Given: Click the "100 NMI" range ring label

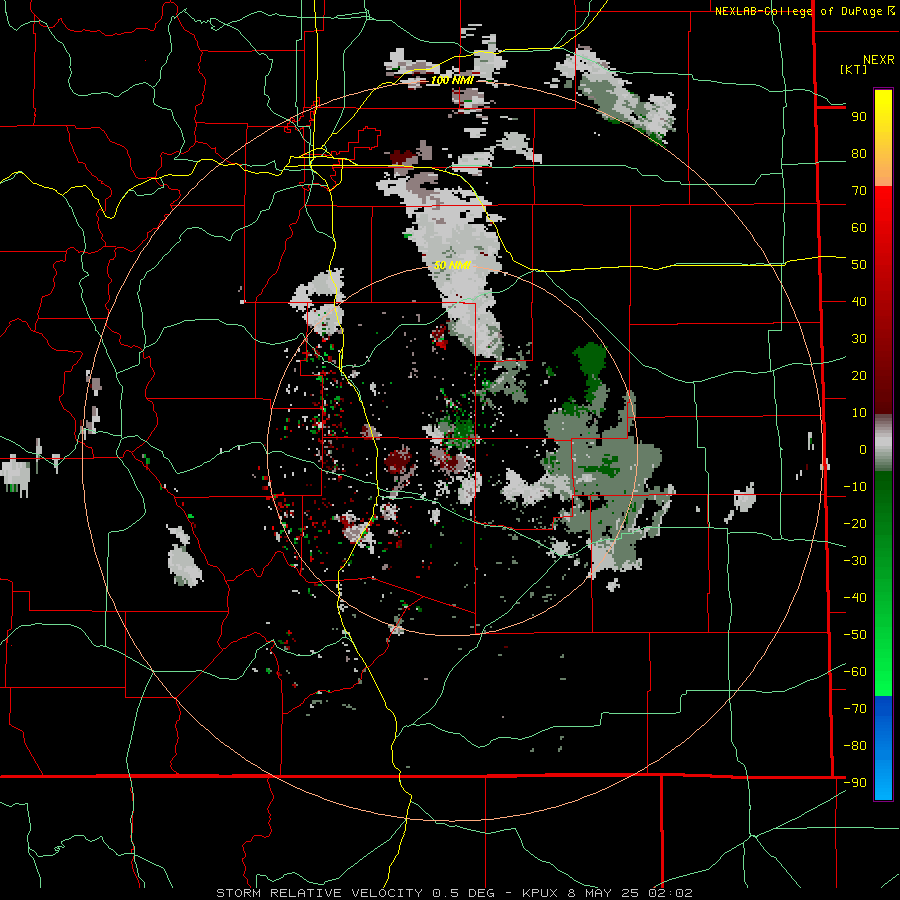Looking at the screenshot, I should (452, 80).
